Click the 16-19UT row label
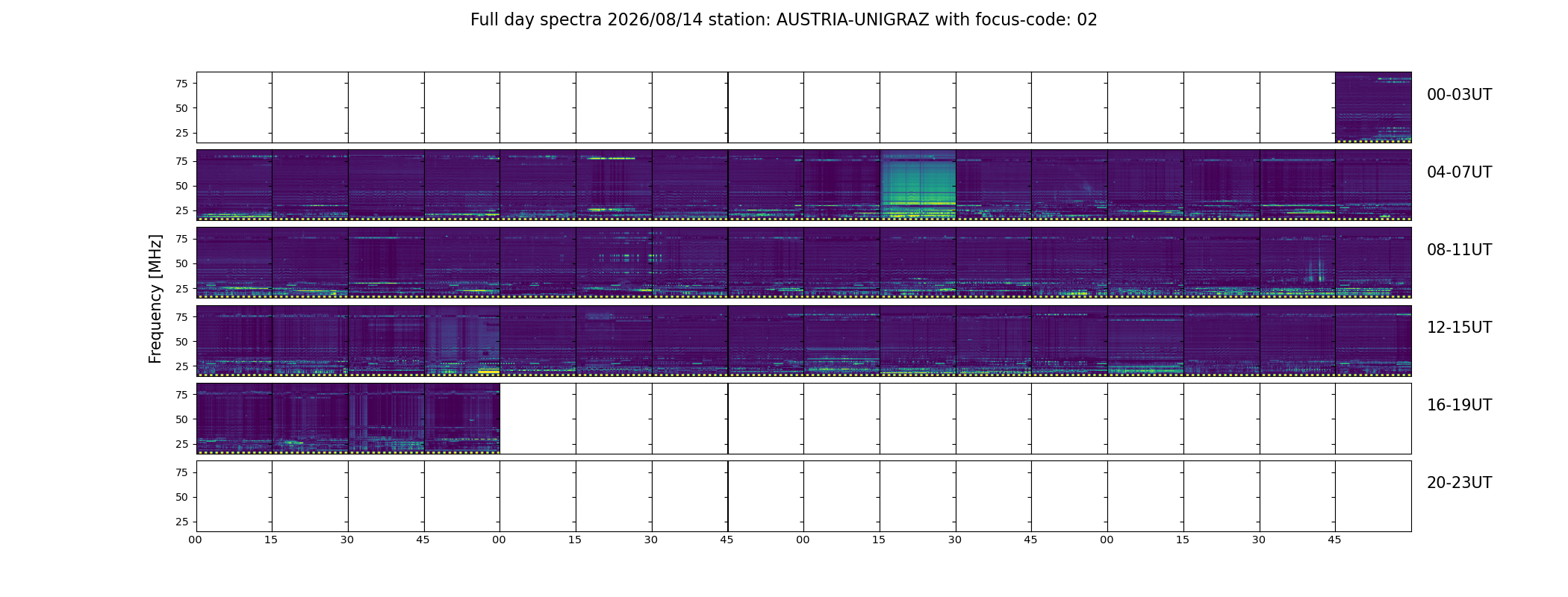The image size is (1568, 597). click(1459, 405)
